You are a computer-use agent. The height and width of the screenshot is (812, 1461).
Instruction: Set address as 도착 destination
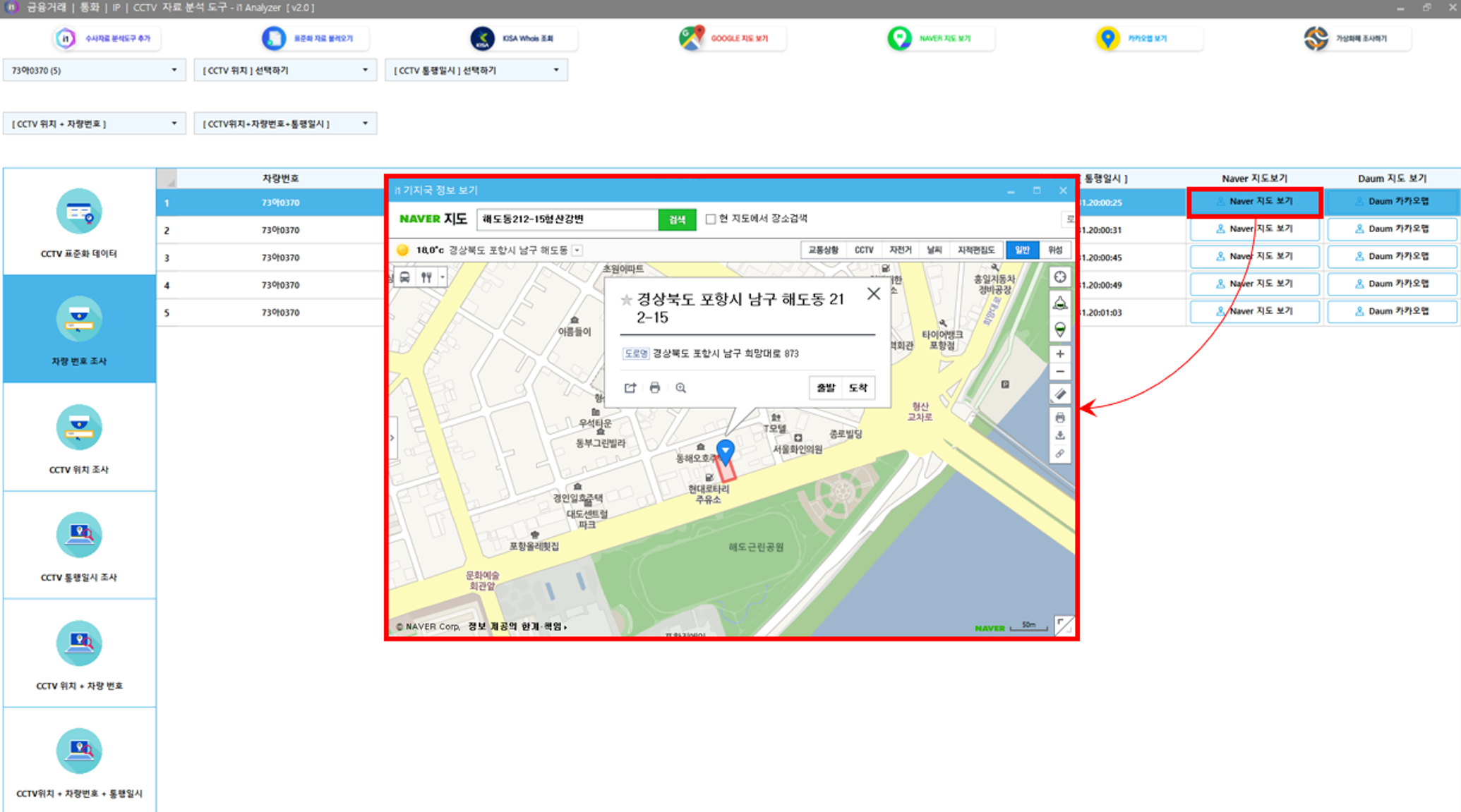tap(858, 387)
